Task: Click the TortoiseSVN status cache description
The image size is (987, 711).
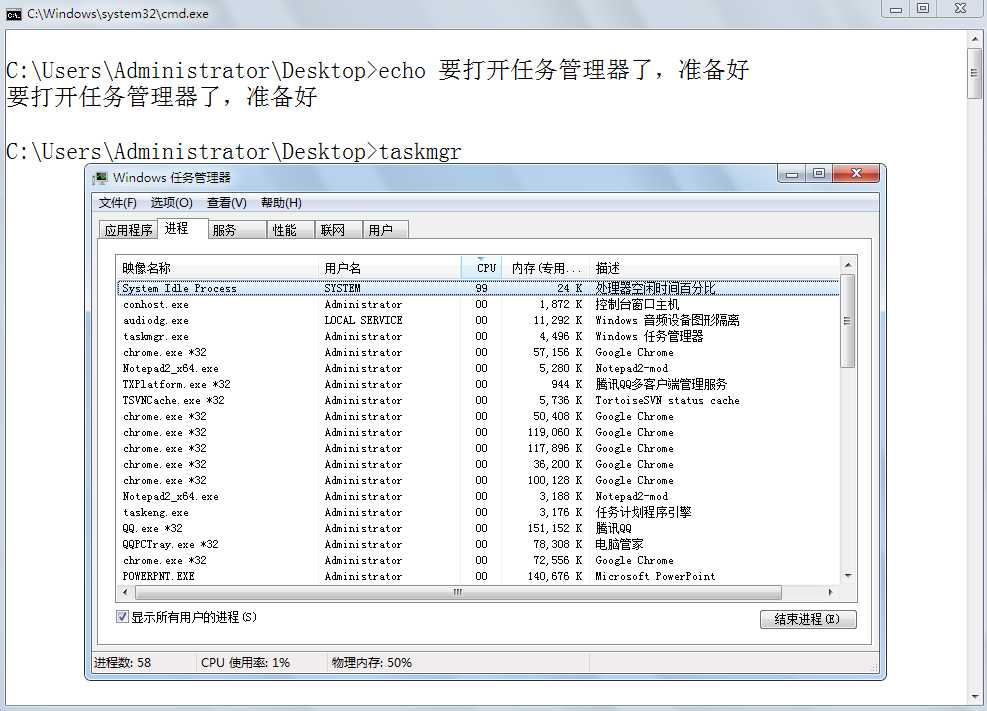Action: point(667,400)
